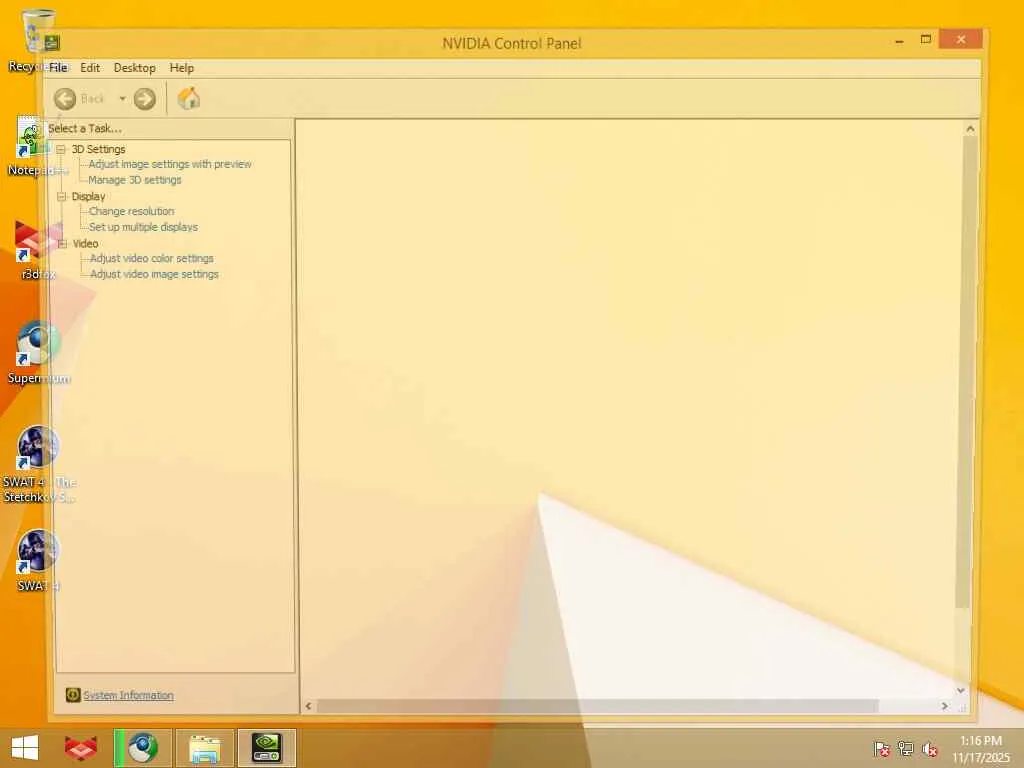
Task: Click NVIDIA Control Panel title bar icon
Action: [52, 43]
